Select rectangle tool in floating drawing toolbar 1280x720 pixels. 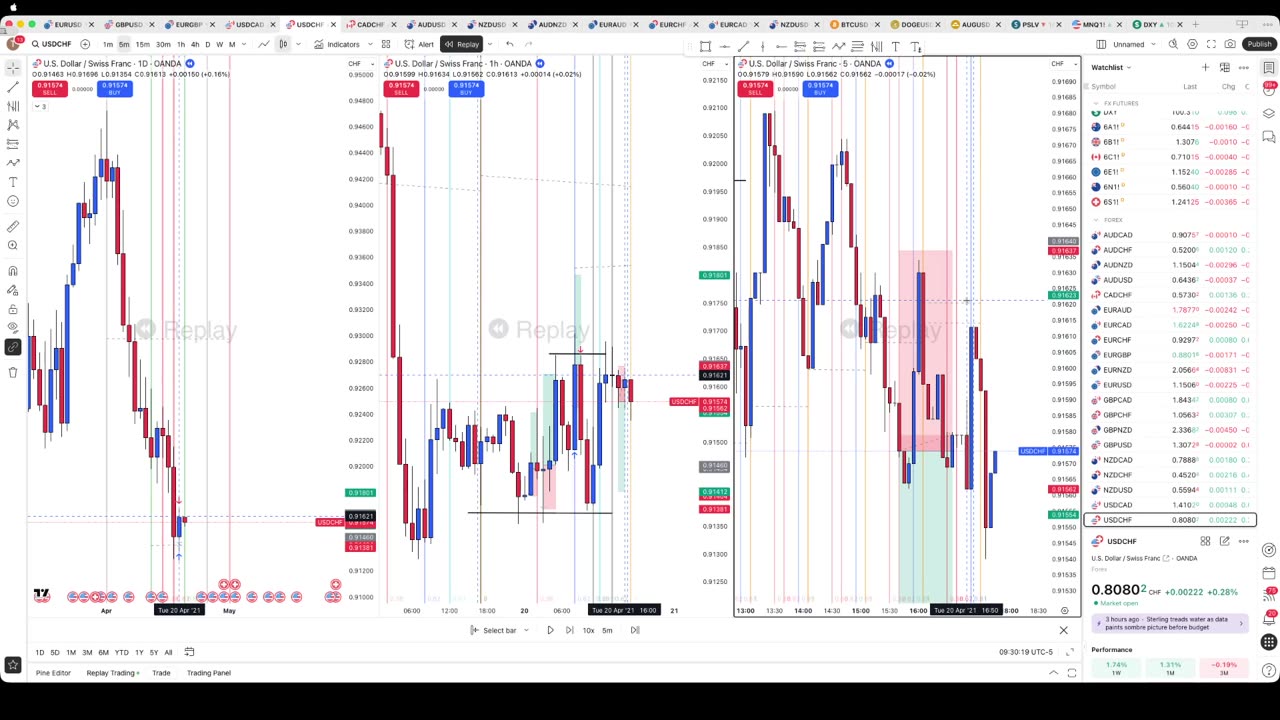click(x=705, y=46)
